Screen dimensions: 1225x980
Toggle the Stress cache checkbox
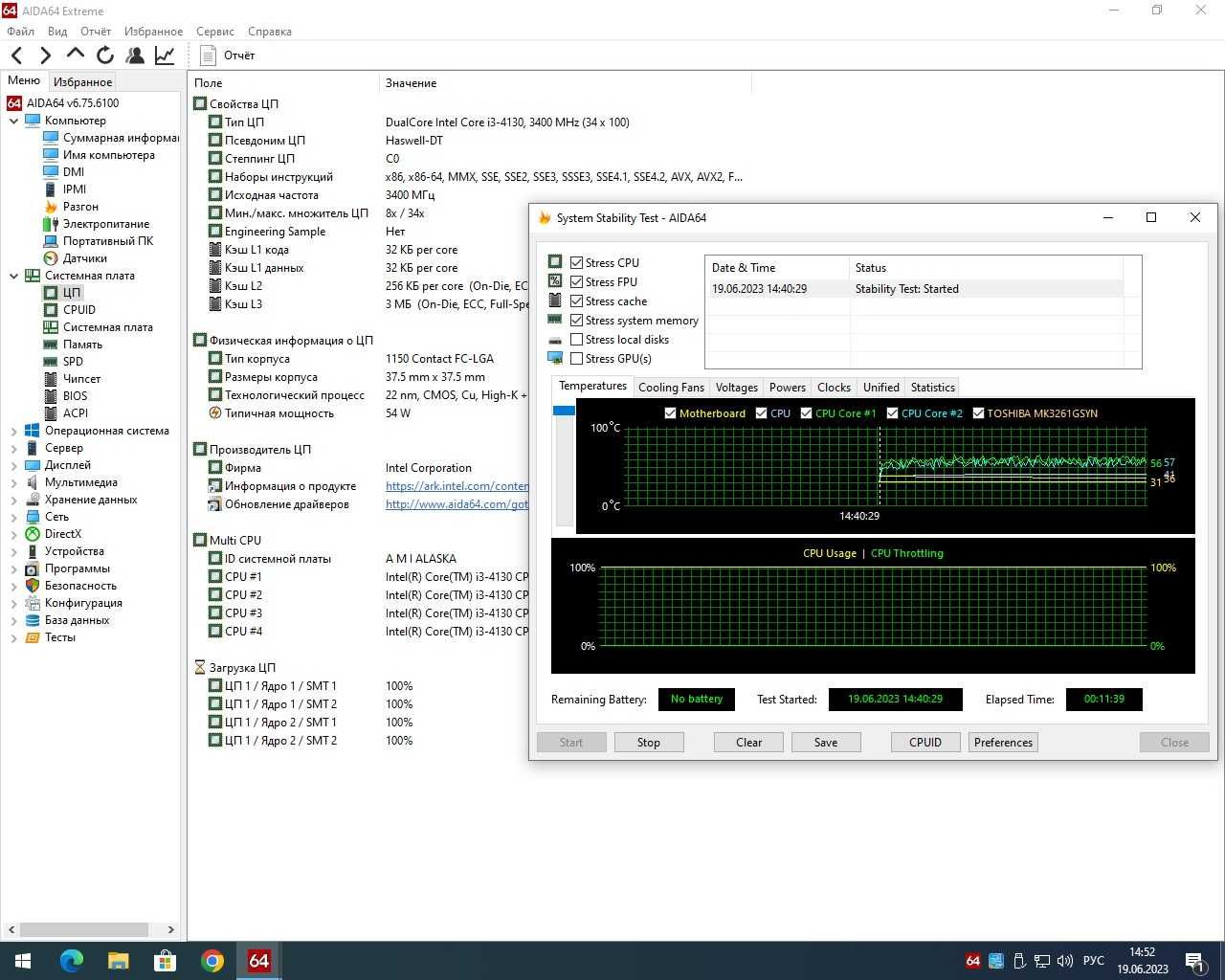(x=577, y=301)
